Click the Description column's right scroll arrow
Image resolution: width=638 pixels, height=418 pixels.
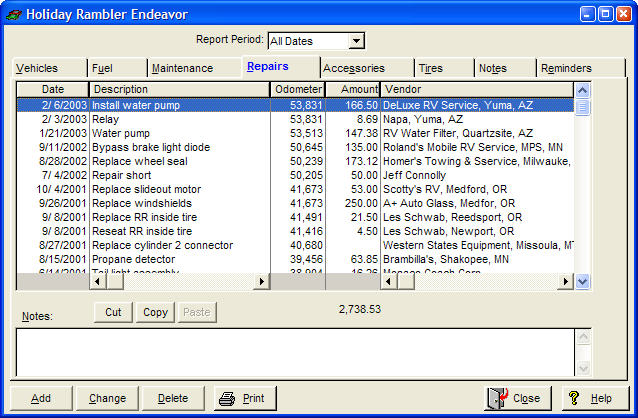click(x=262, y=281)
